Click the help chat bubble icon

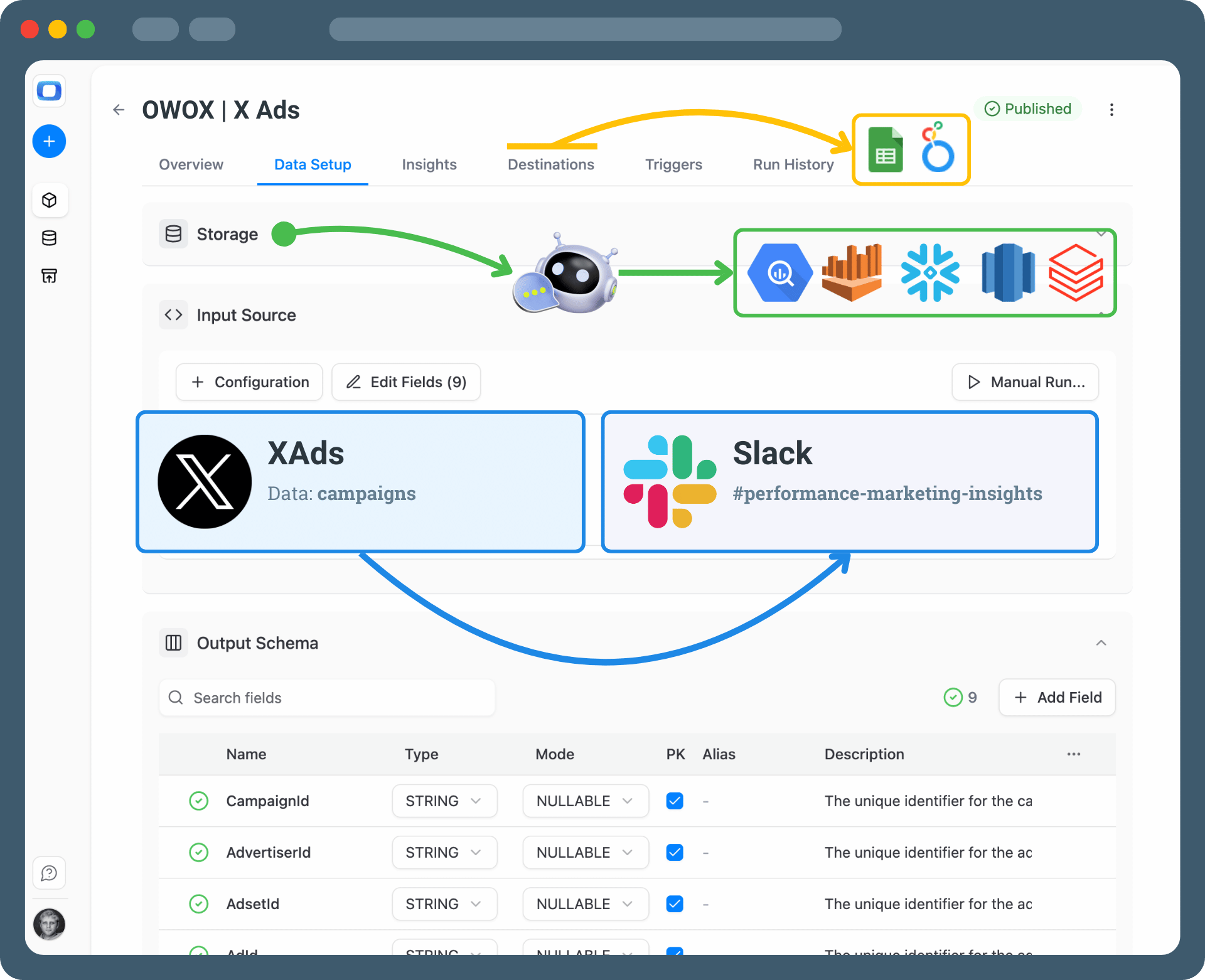[x=49, y=873]
